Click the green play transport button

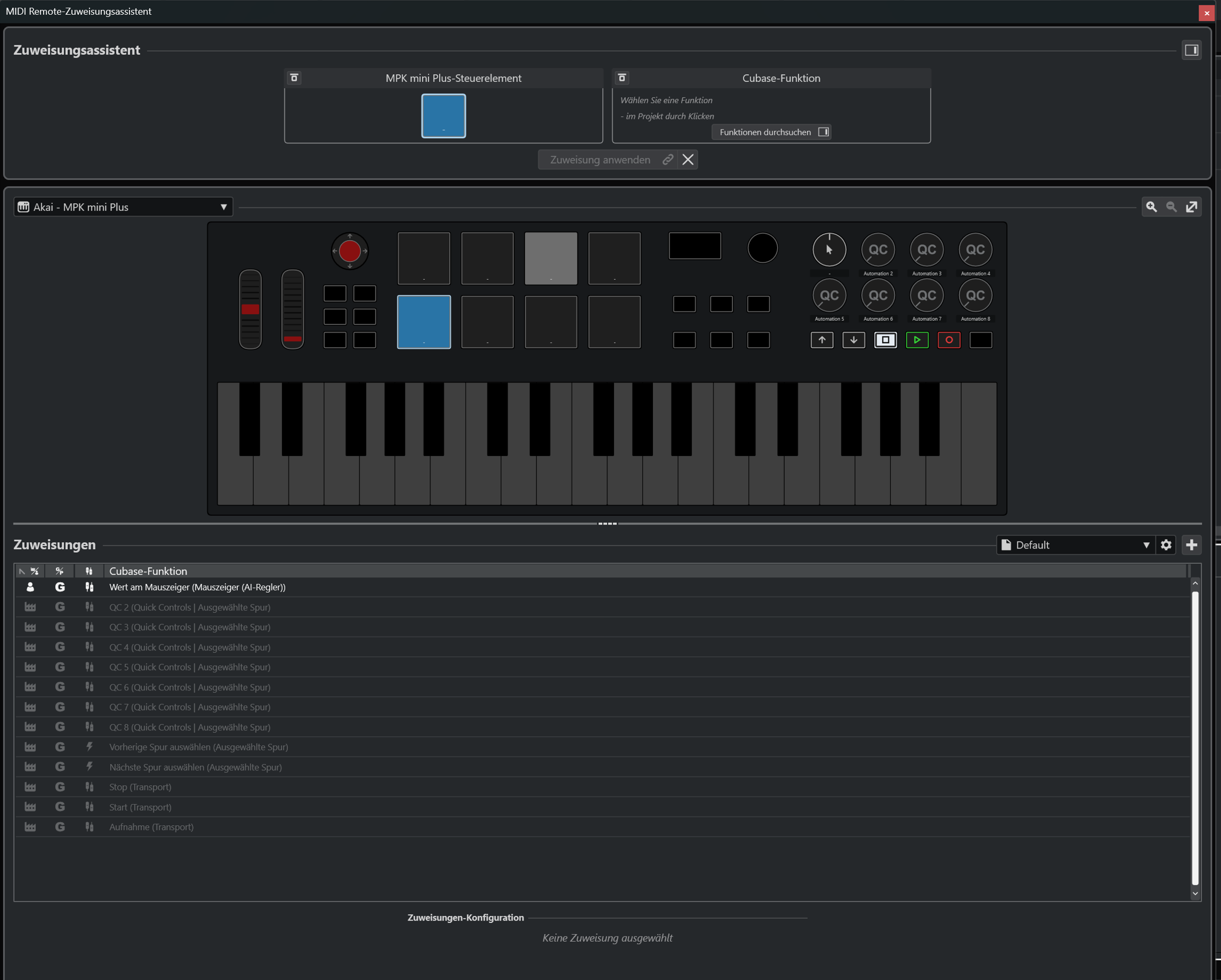917,340
